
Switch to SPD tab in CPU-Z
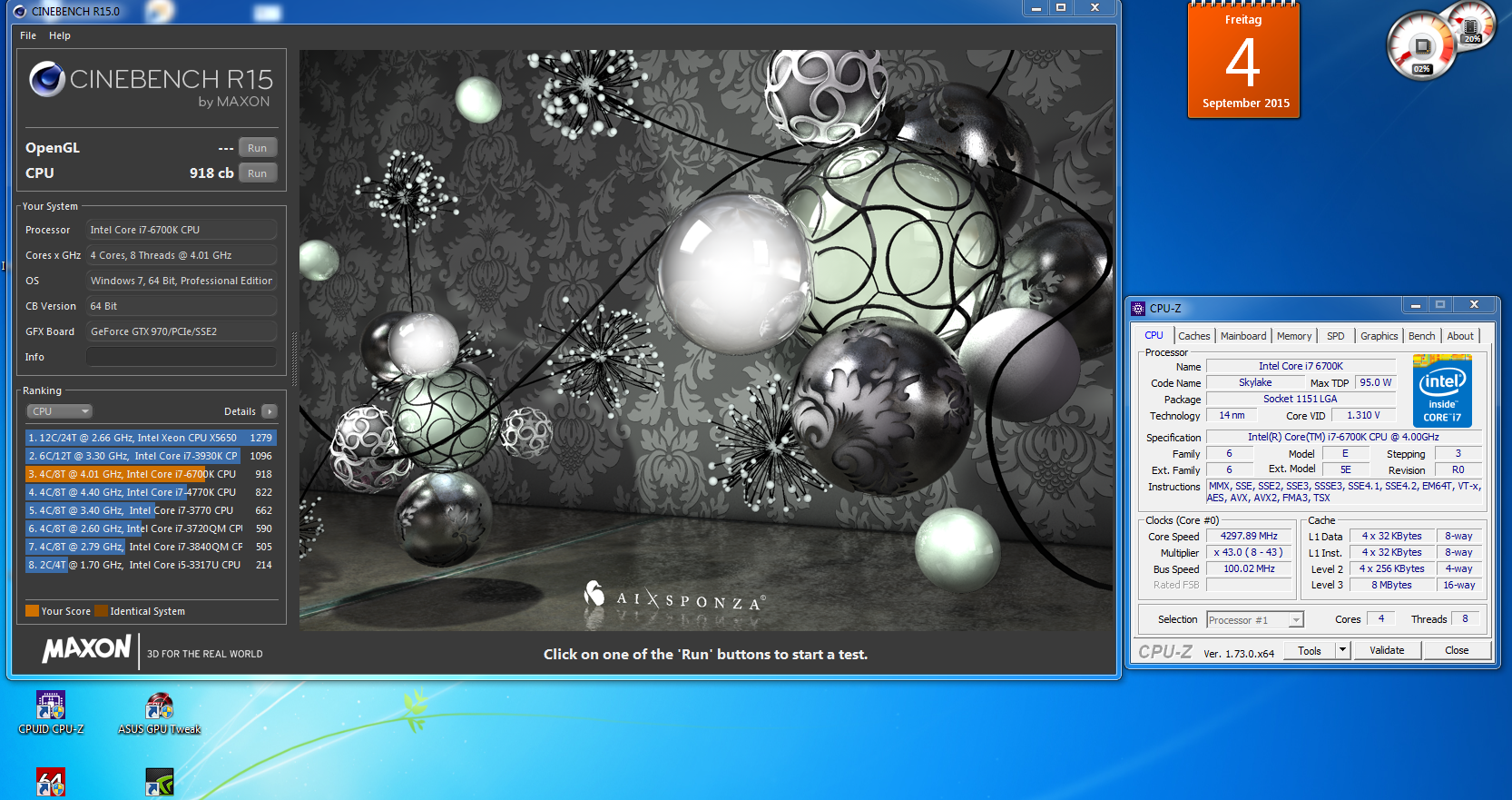pos(1335,336)
